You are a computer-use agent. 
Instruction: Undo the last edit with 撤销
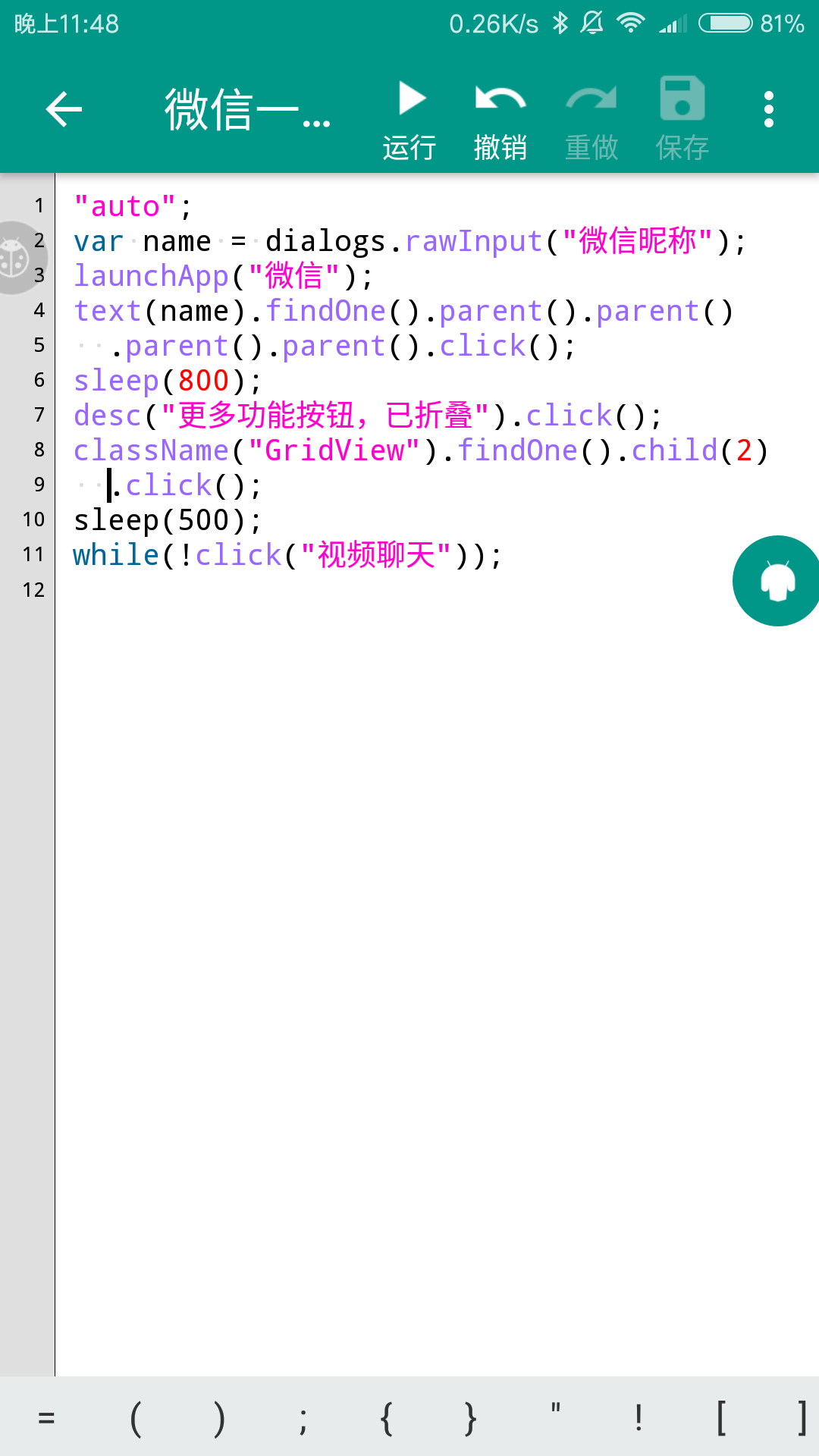pyautogui.click(x=500, y=120)
